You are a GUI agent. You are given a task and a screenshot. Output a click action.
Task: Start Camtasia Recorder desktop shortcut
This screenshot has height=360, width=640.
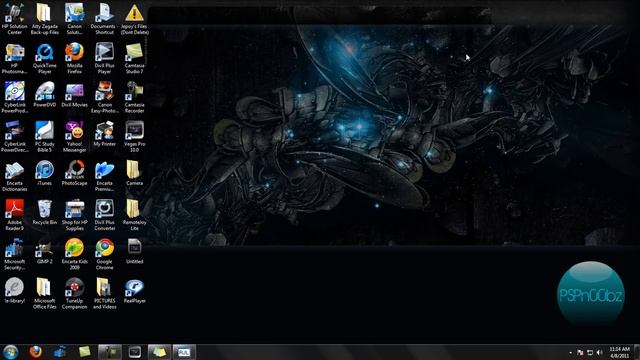(x=135, y=98)
